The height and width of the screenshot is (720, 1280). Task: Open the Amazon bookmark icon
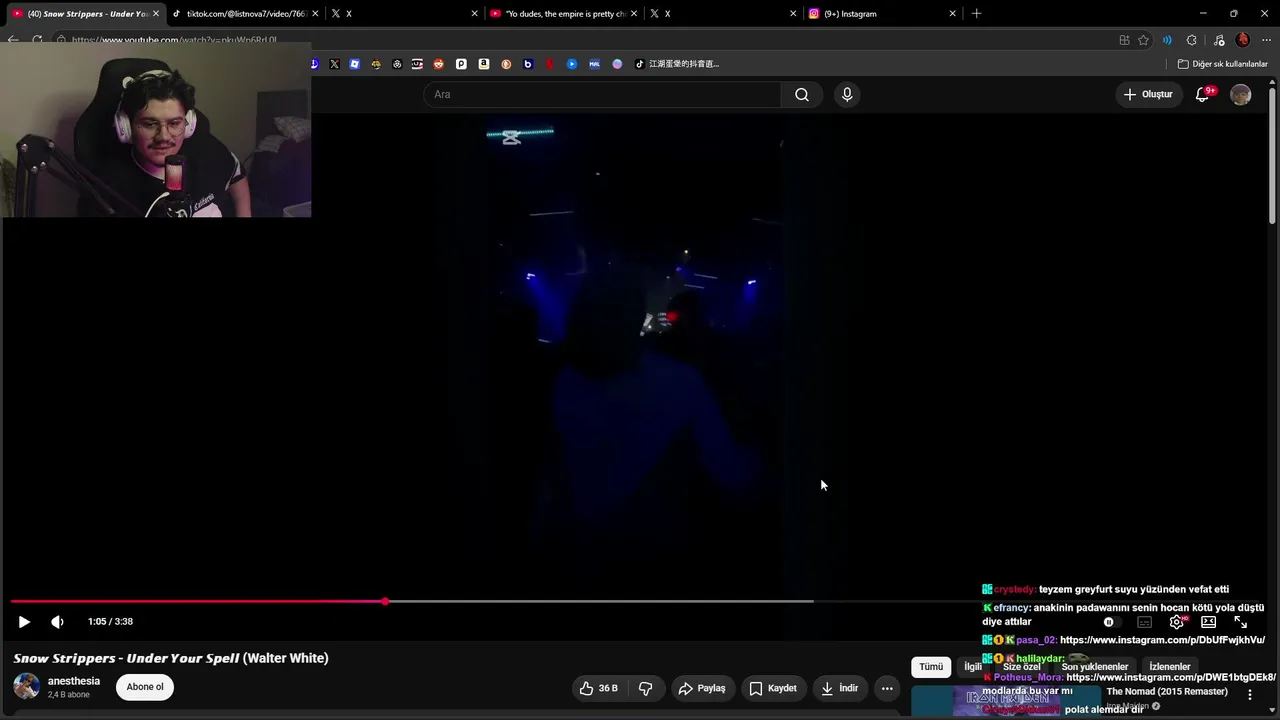(484, 64)
